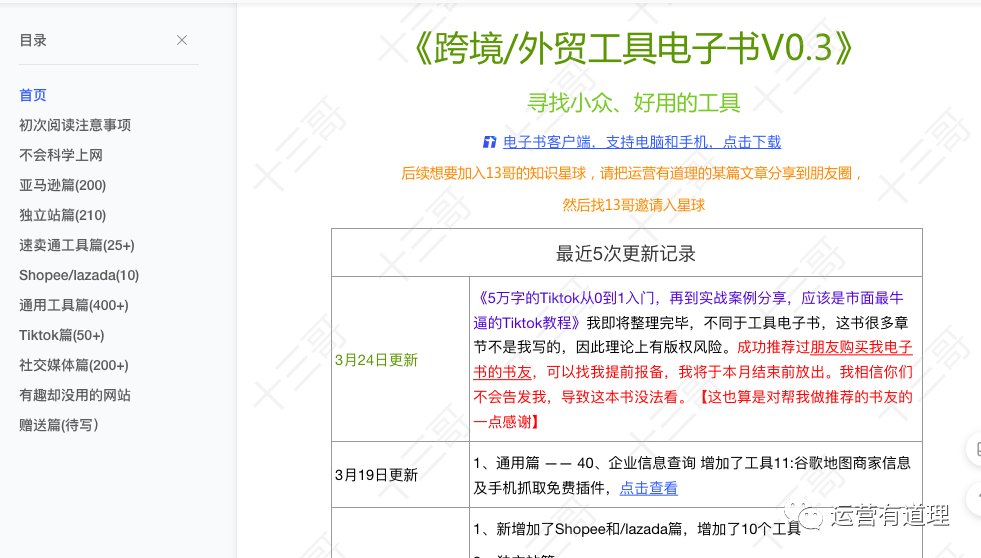The width and height of the screenshot is (981, 558).
Task: Open 初次阅读注意事项 chapter
Action: pyautogui.click(x=75, y=125)
